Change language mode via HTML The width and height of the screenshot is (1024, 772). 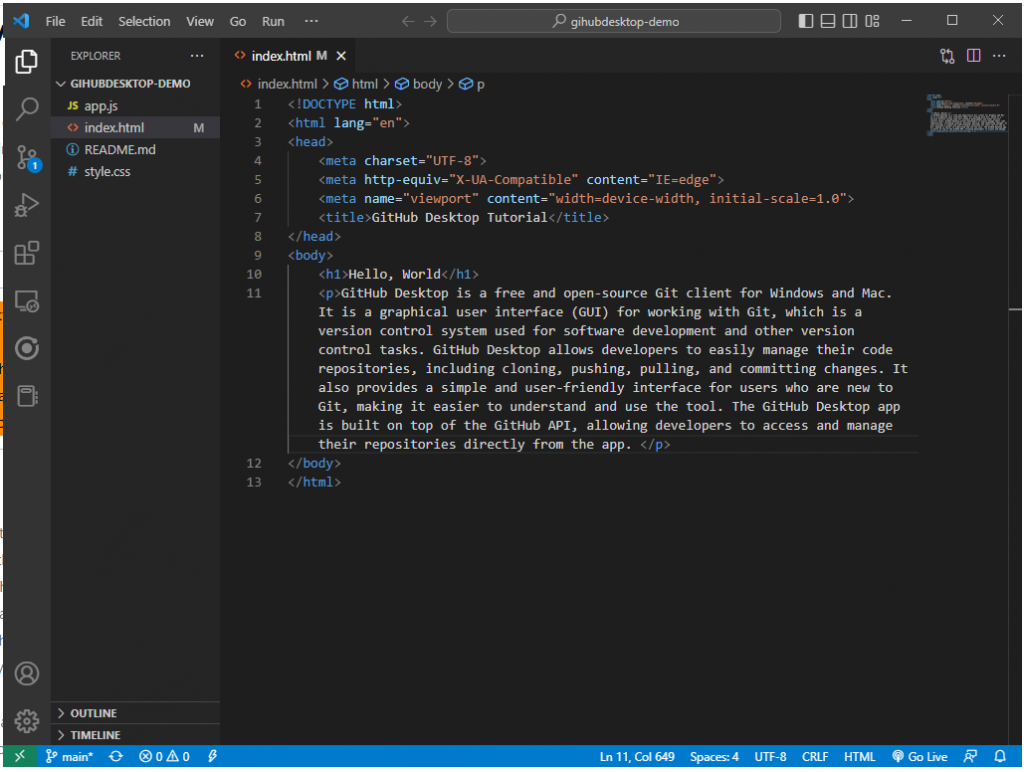click(x=859, y=756)
